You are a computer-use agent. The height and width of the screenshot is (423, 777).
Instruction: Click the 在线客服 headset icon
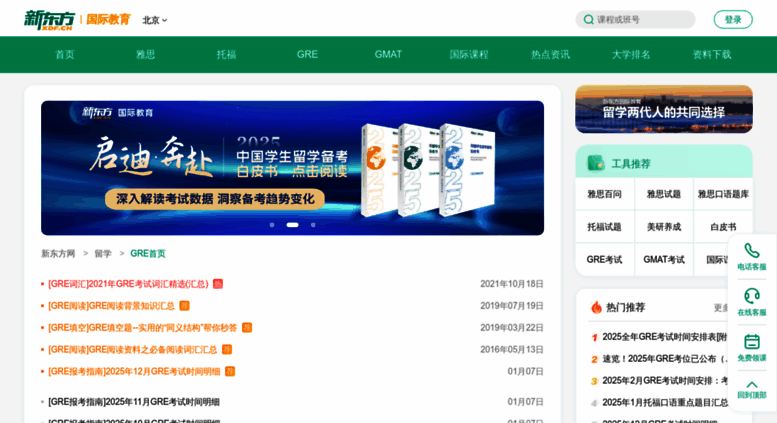point(752,296)
